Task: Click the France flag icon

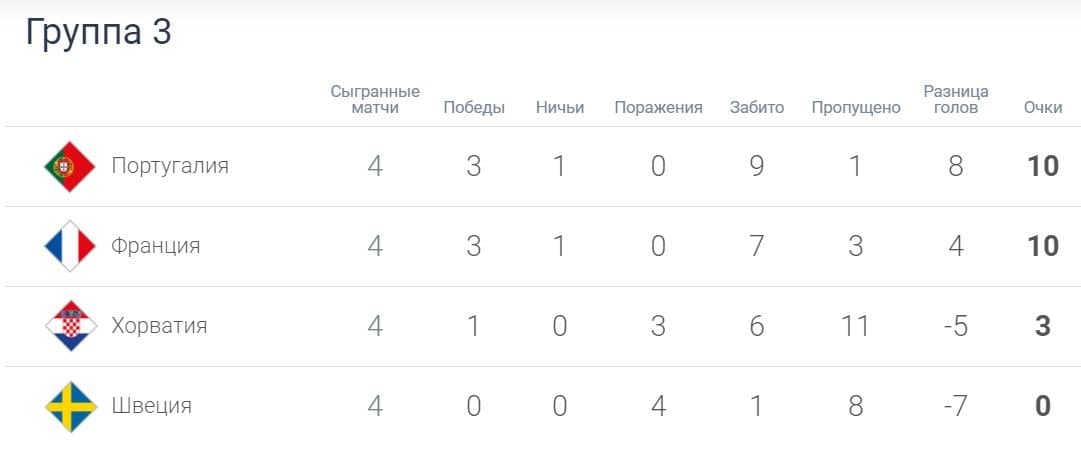Action: point(70,246)
